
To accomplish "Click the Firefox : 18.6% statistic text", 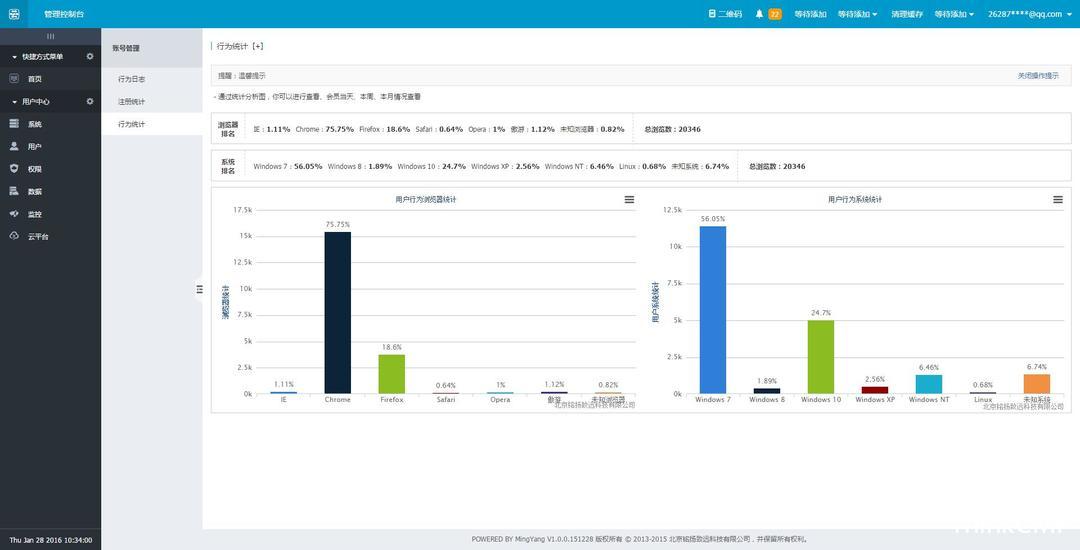I will (384, 129).
